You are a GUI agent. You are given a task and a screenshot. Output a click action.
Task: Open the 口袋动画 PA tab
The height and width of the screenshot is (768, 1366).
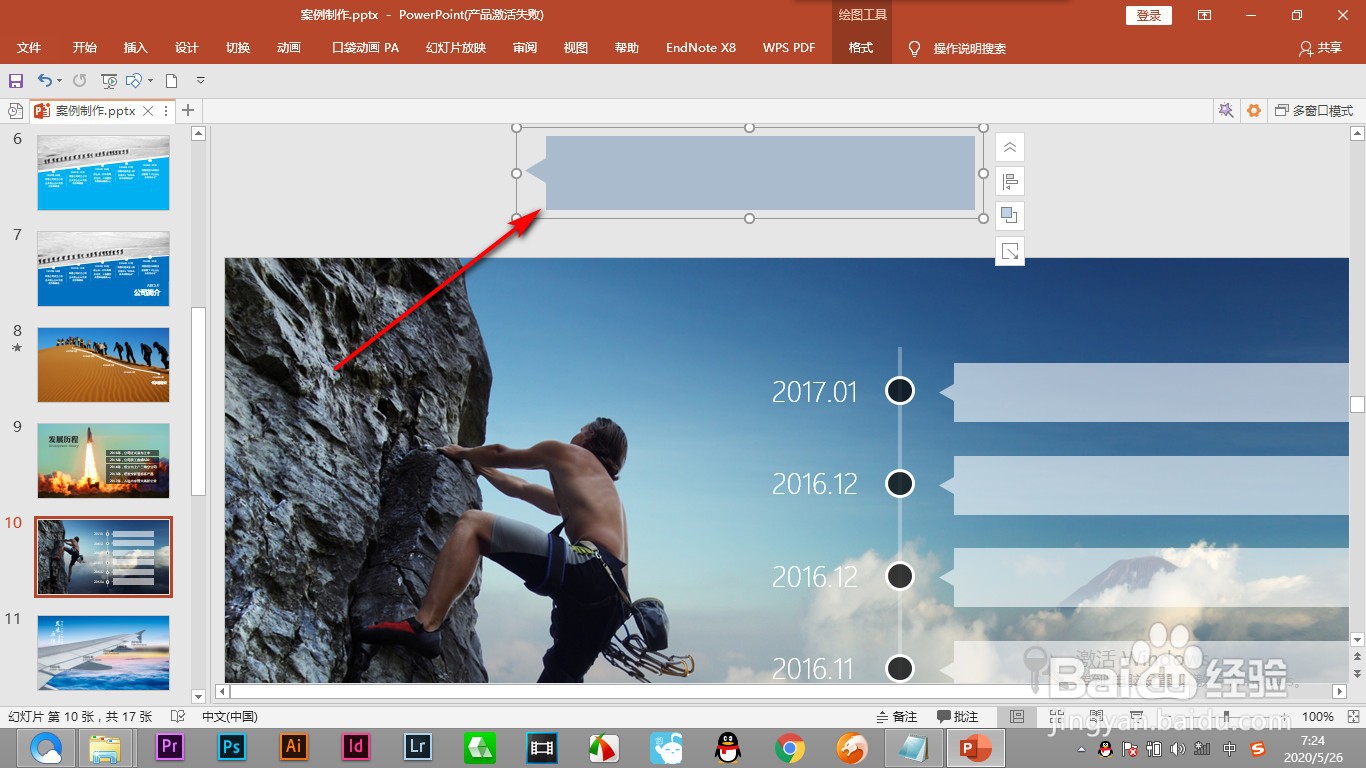coord(365,48)
